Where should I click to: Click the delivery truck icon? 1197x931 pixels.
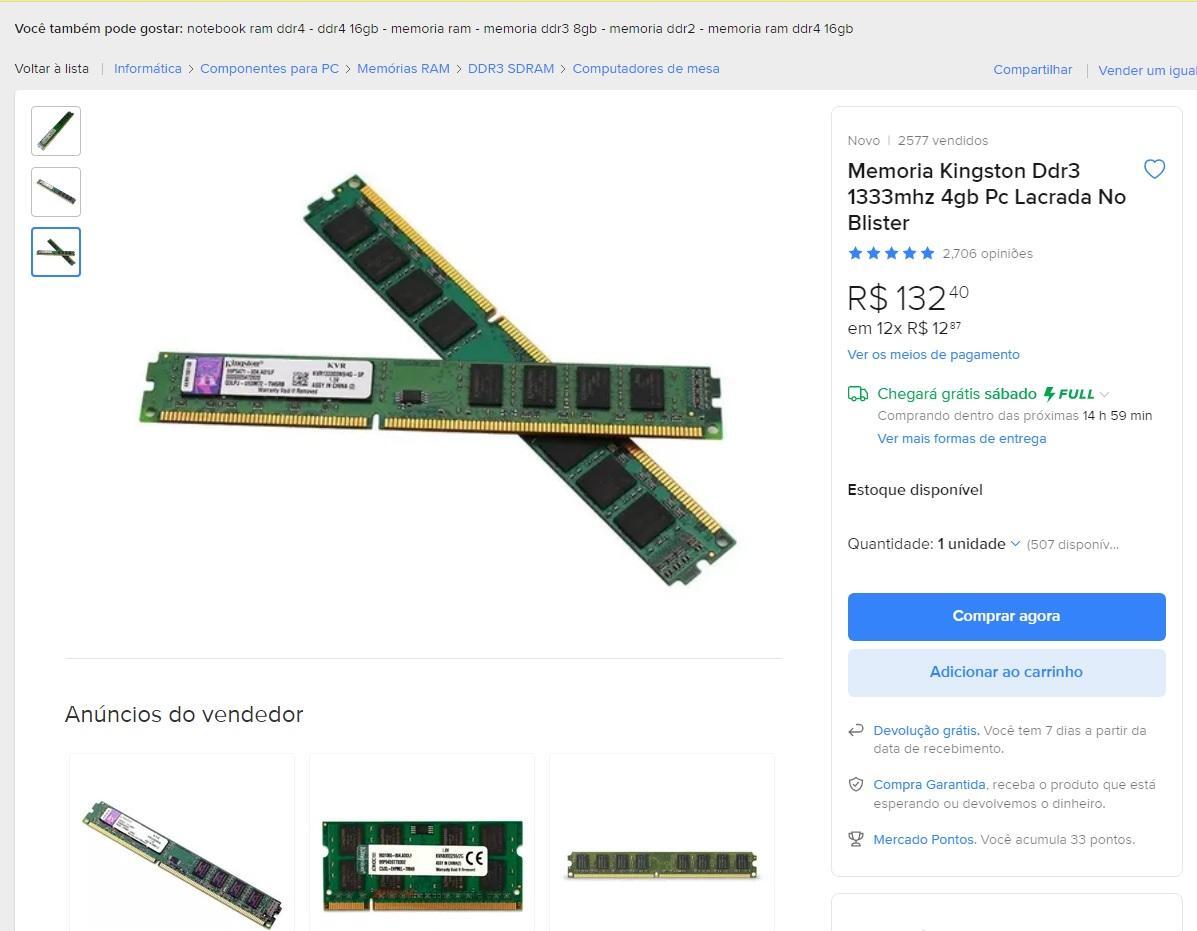[x=858, y=394]
